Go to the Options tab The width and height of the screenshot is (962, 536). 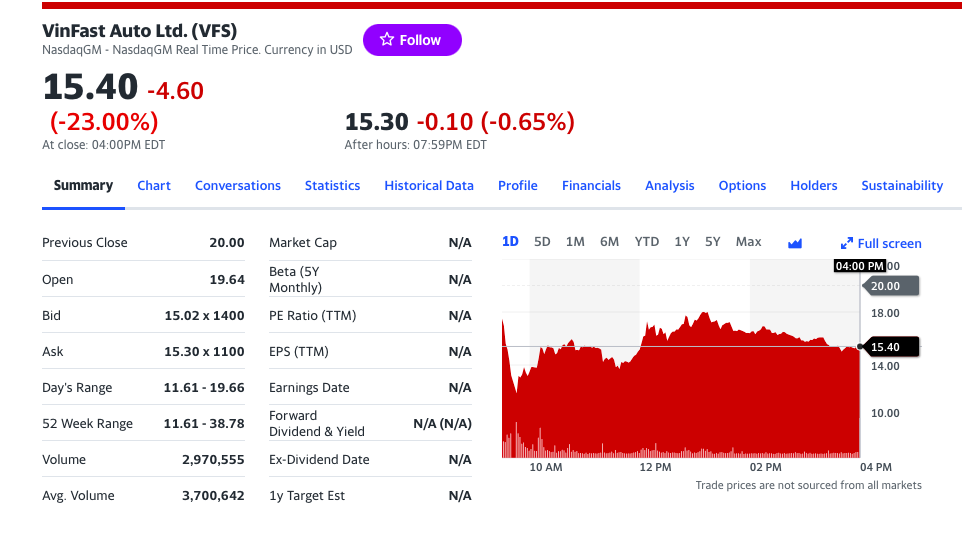742,185
